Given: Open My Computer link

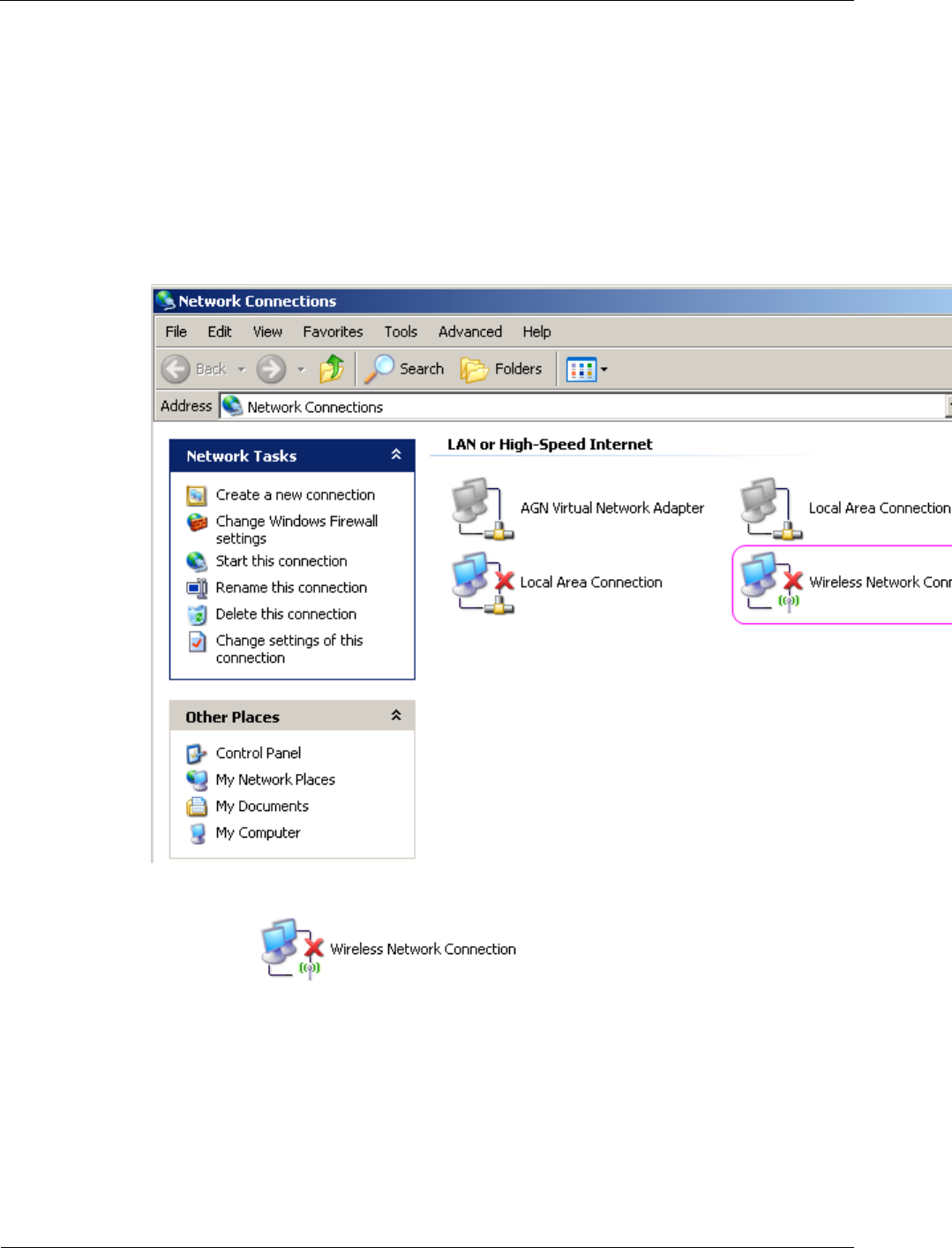Looking at the screenshot, I should 258,832.
